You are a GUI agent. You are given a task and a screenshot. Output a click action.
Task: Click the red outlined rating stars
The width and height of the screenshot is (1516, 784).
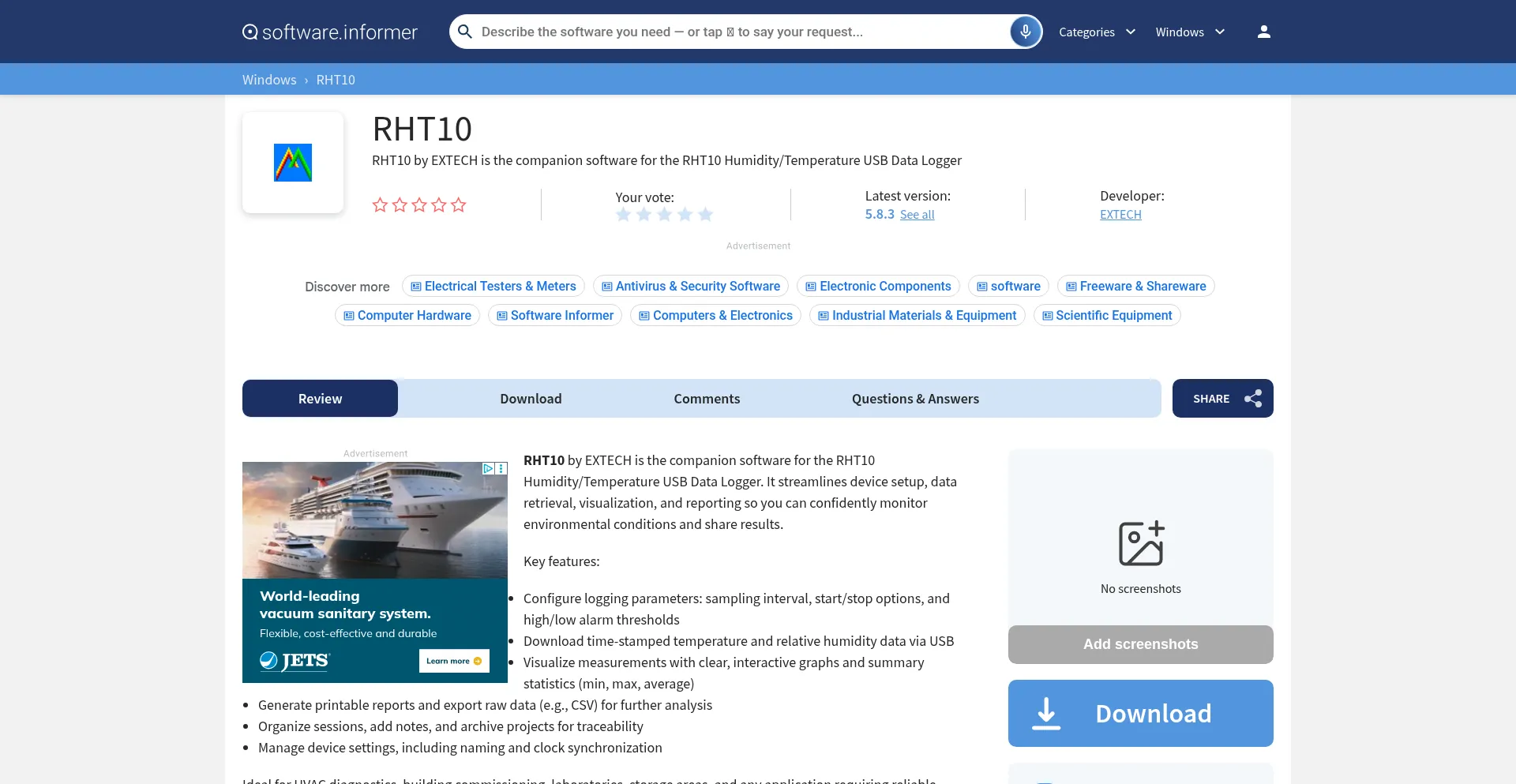click(419, 205)
